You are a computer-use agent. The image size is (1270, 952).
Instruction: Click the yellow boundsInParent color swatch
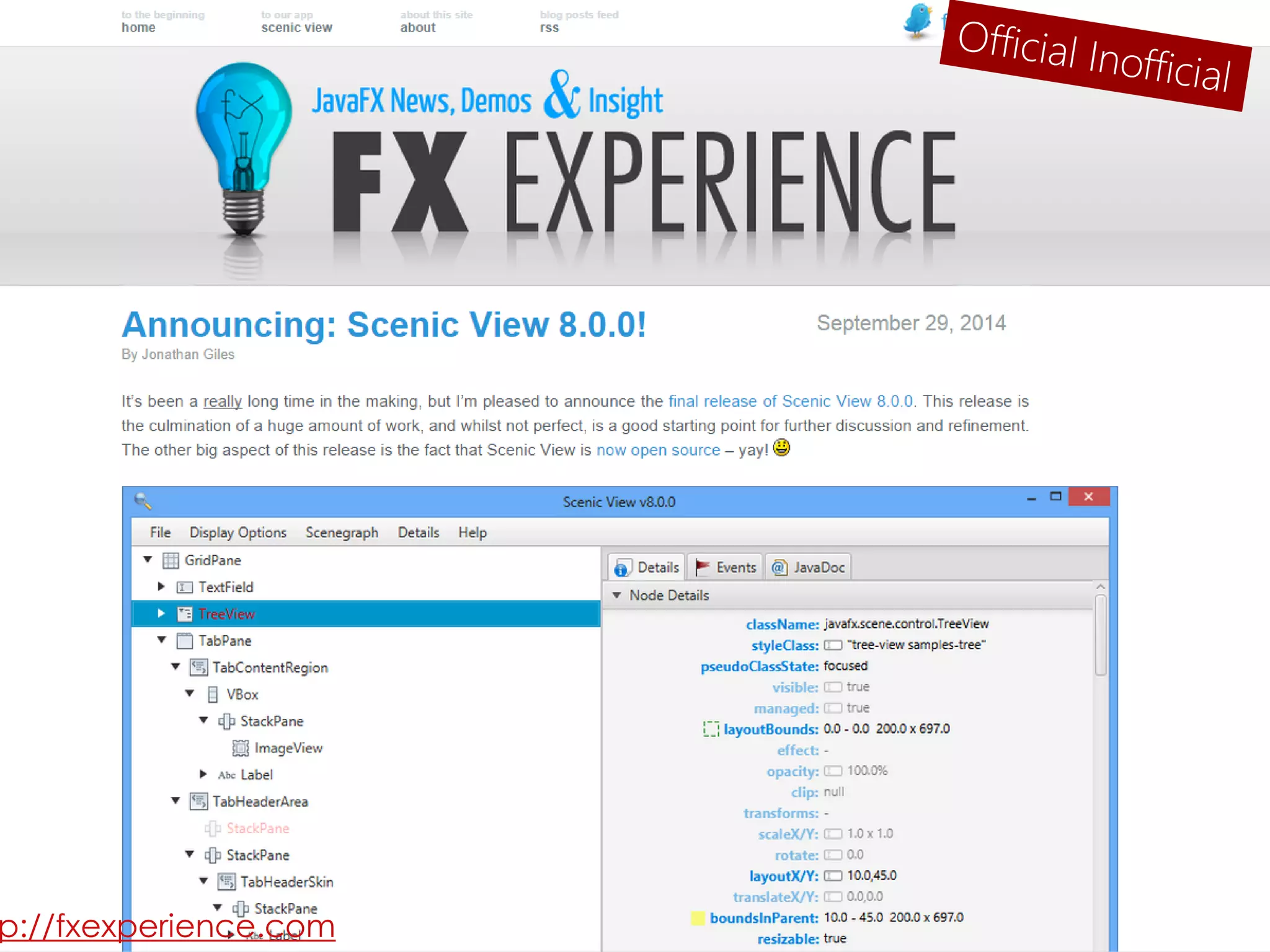(698, 918)
